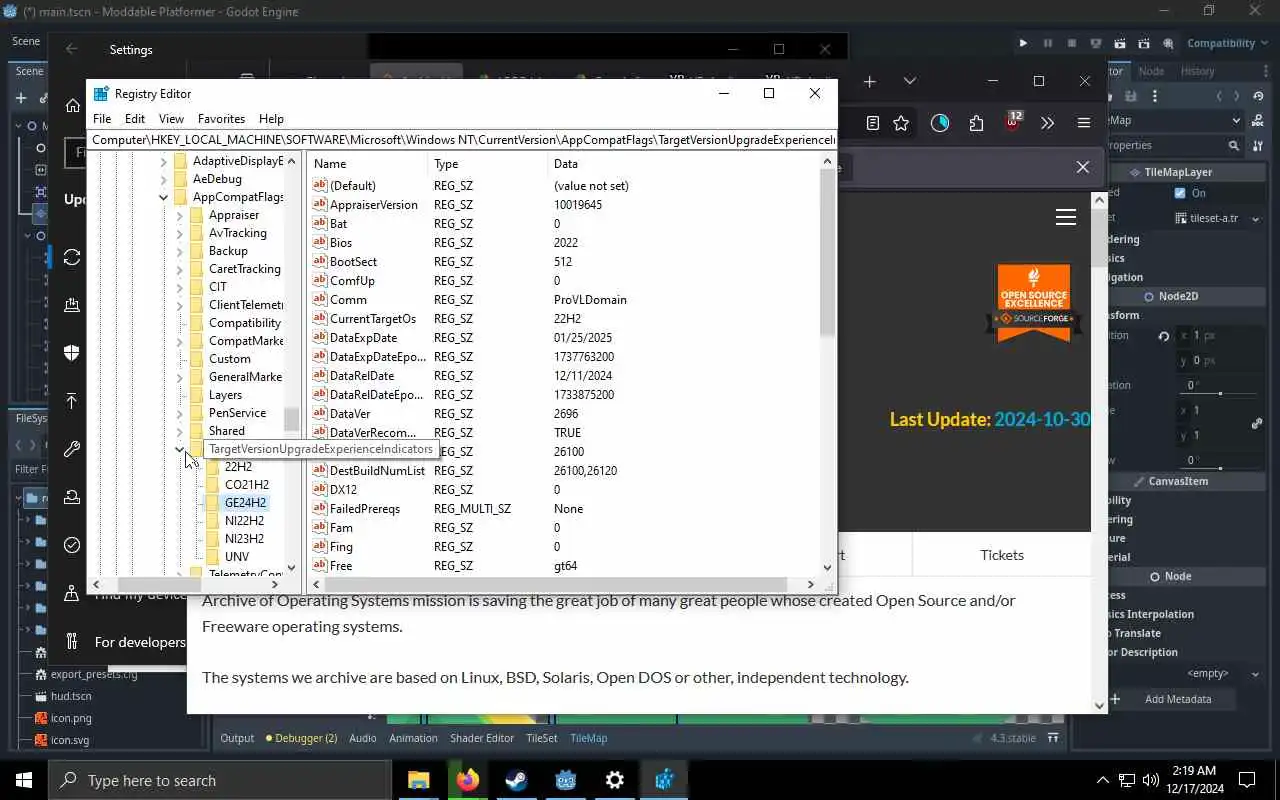Viewport: 1280px width, 800px height.
Task: Open the tileset-a.tres resource dropdown
Action: [x=1258, y=218]
